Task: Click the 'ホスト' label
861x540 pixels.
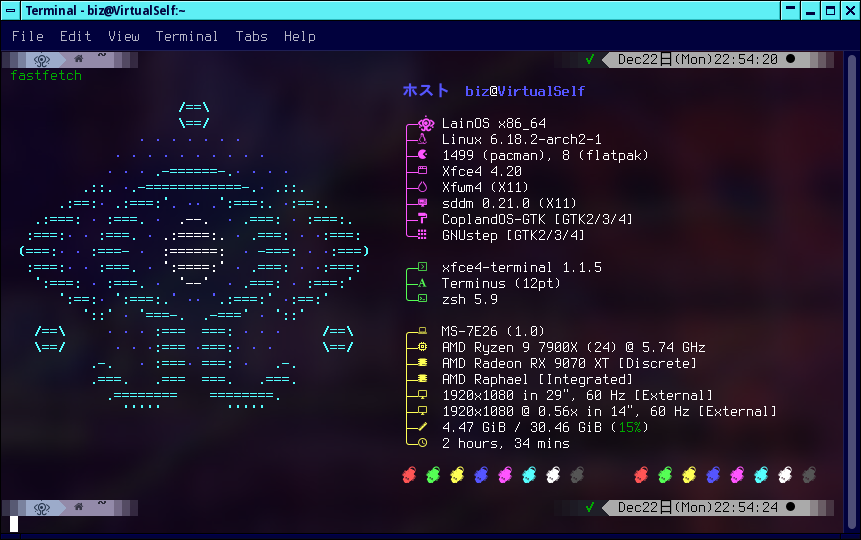Action: click(x=426, y=91)
